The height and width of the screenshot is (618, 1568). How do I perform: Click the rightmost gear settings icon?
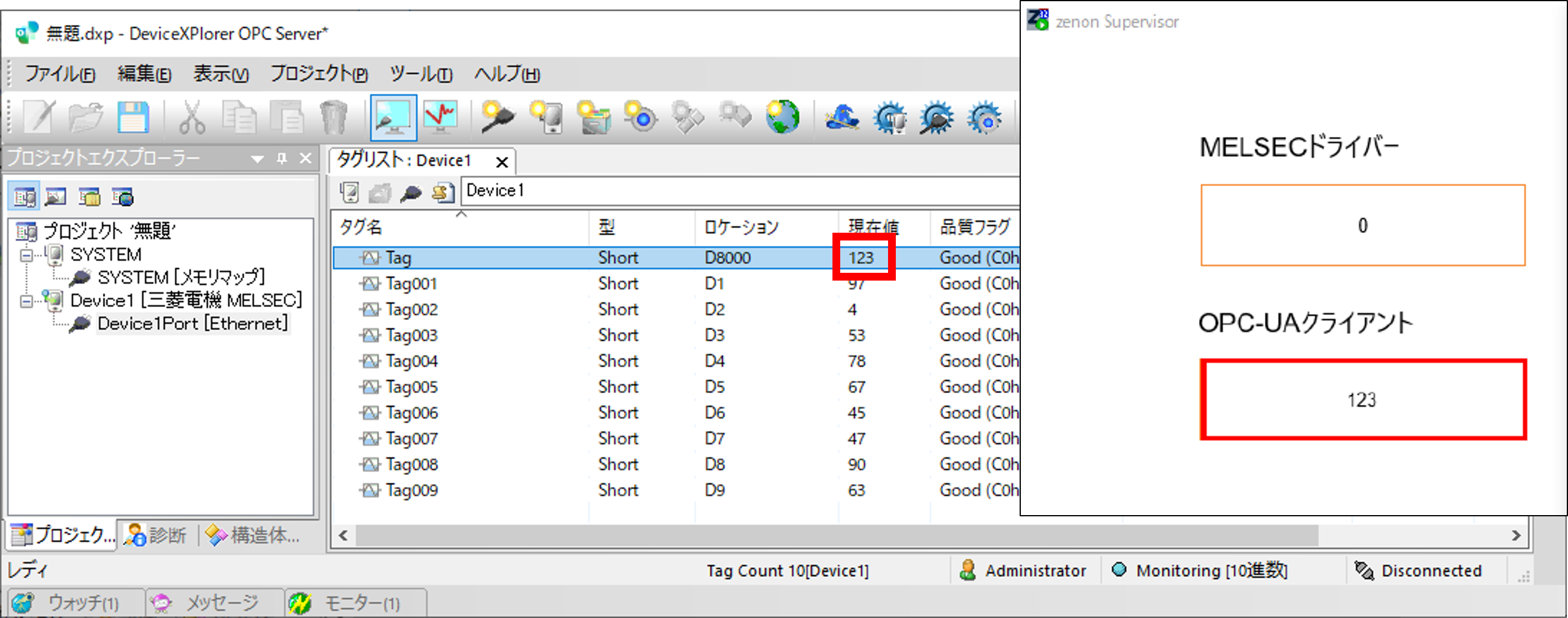click(984, 117)
